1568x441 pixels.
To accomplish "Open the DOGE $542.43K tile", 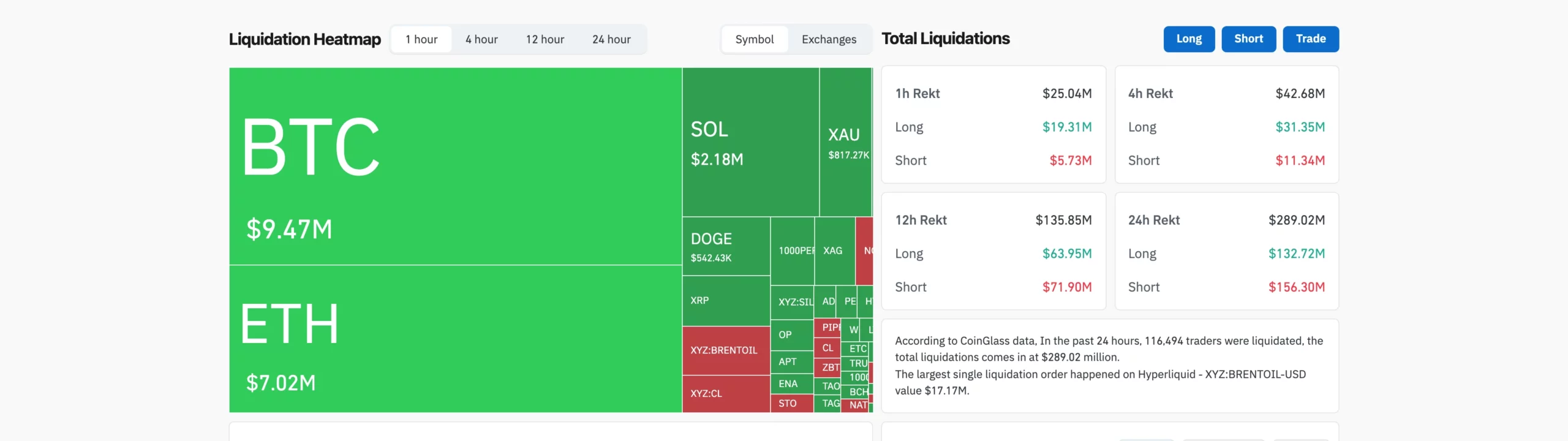I will click(x=726, y=246).
